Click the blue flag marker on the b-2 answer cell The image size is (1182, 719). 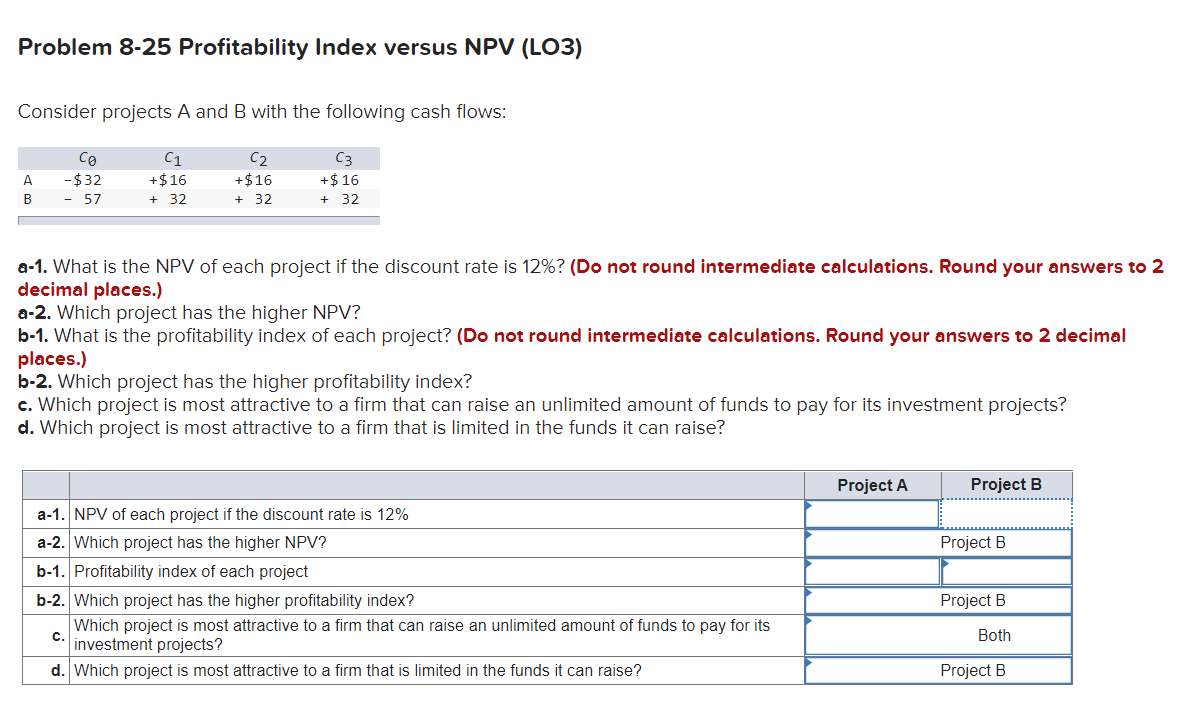(808, 591)
